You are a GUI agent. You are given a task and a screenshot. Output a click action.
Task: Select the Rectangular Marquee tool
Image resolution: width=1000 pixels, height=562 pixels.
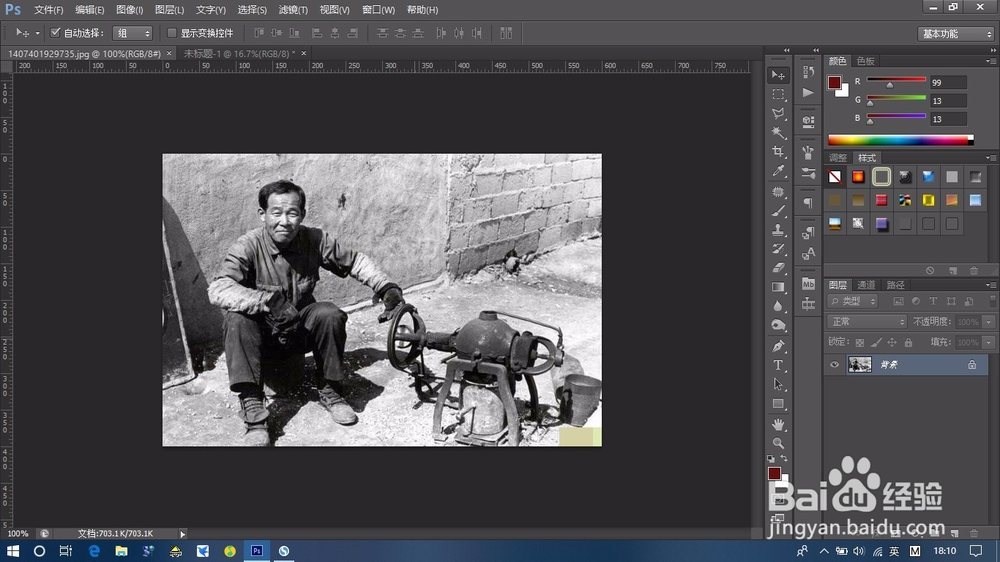point(778,94)
